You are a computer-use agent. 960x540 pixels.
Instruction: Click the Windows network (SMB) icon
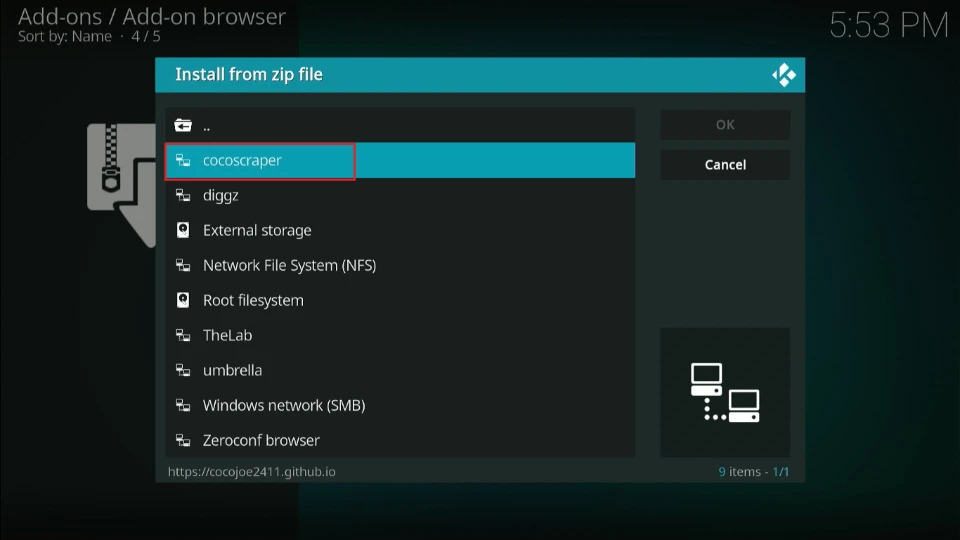[x=183, y=405]
